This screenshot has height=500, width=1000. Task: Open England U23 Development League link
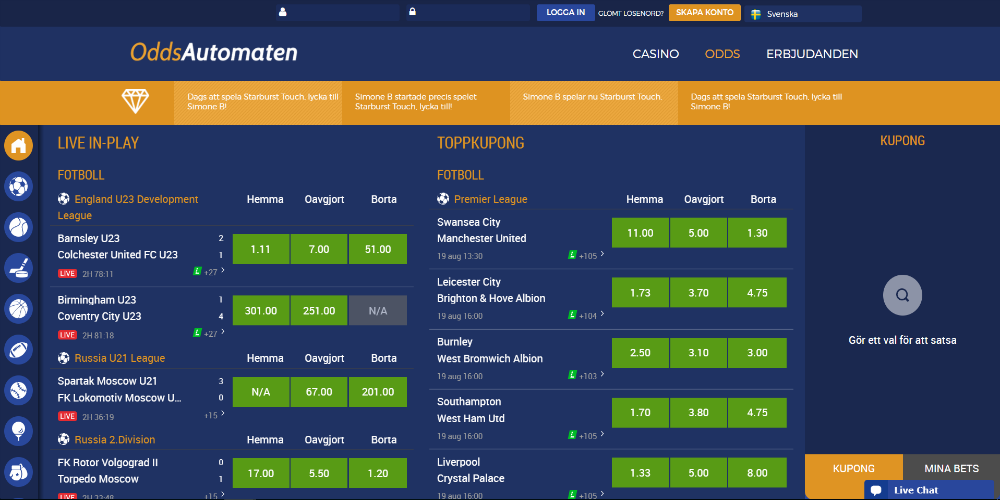pyautogui.click(x=128, y=207)
